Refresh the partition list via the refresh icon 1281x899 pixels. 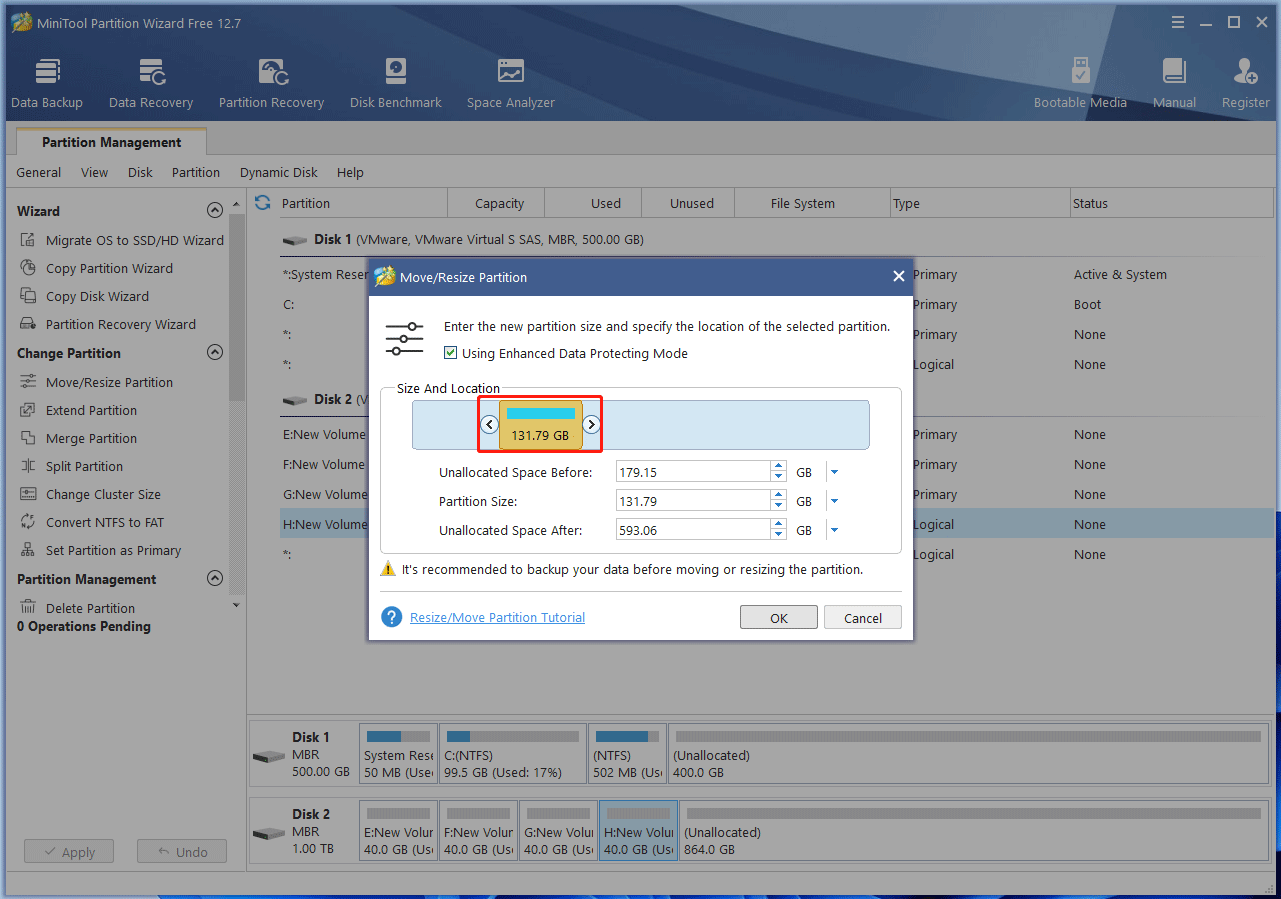(x=263, y=203)
